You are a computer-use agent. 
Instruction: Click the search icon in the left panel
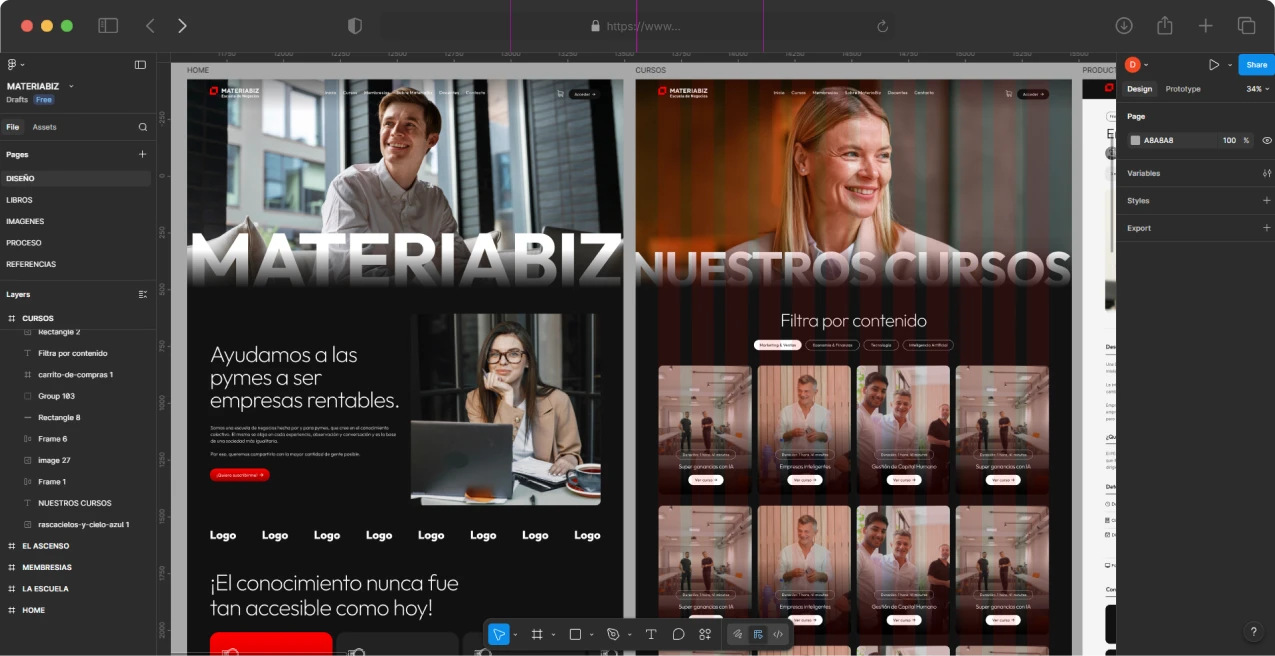[x=143, y=127]
